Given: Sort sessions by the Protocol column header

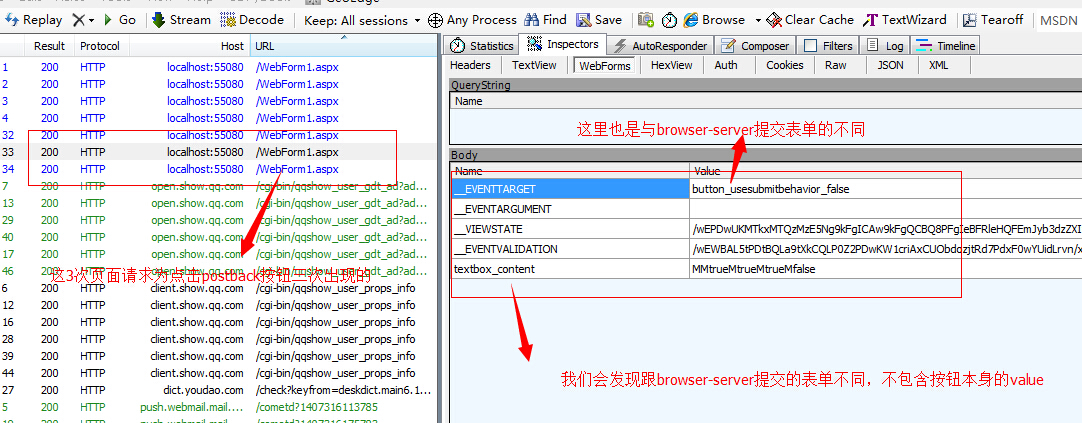Looking at the screenshot, I should [99, 46].
